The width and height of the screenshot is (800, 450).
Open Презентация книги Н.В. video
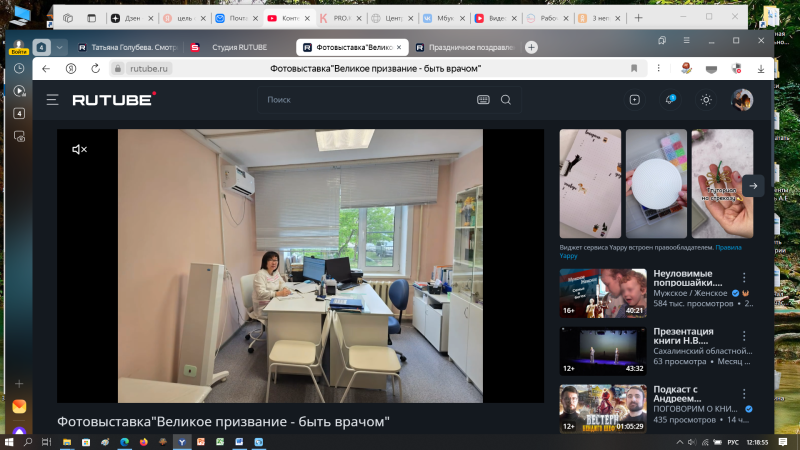click(683, 336)
